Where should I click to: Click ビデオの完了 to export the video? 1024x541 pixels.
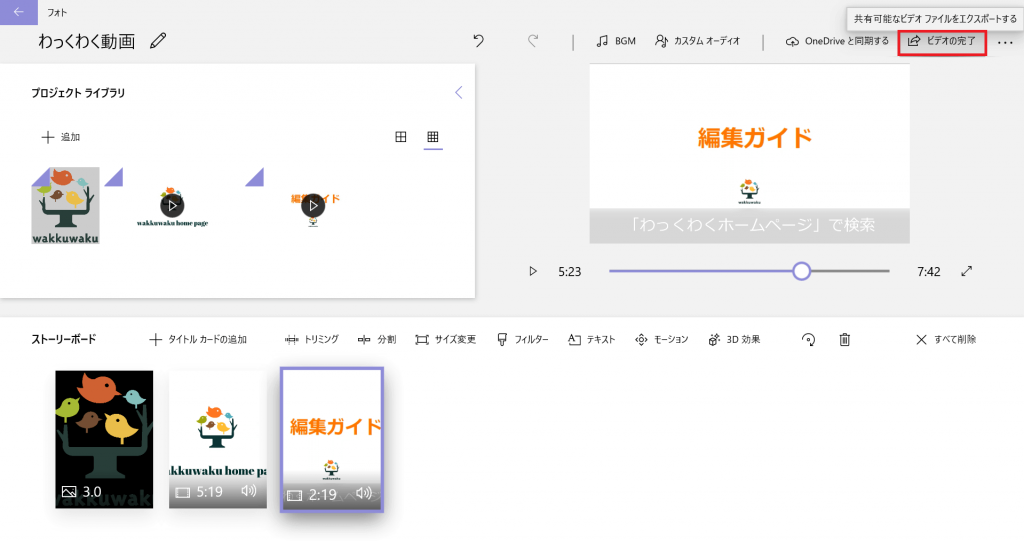point(941,41)
